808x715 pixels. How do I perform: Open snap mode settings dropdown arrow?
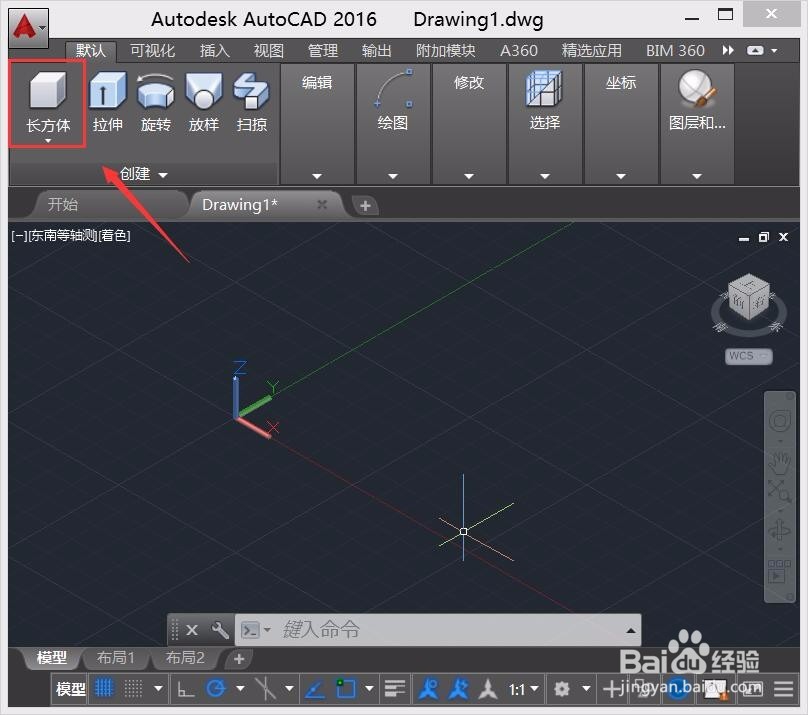158,689
